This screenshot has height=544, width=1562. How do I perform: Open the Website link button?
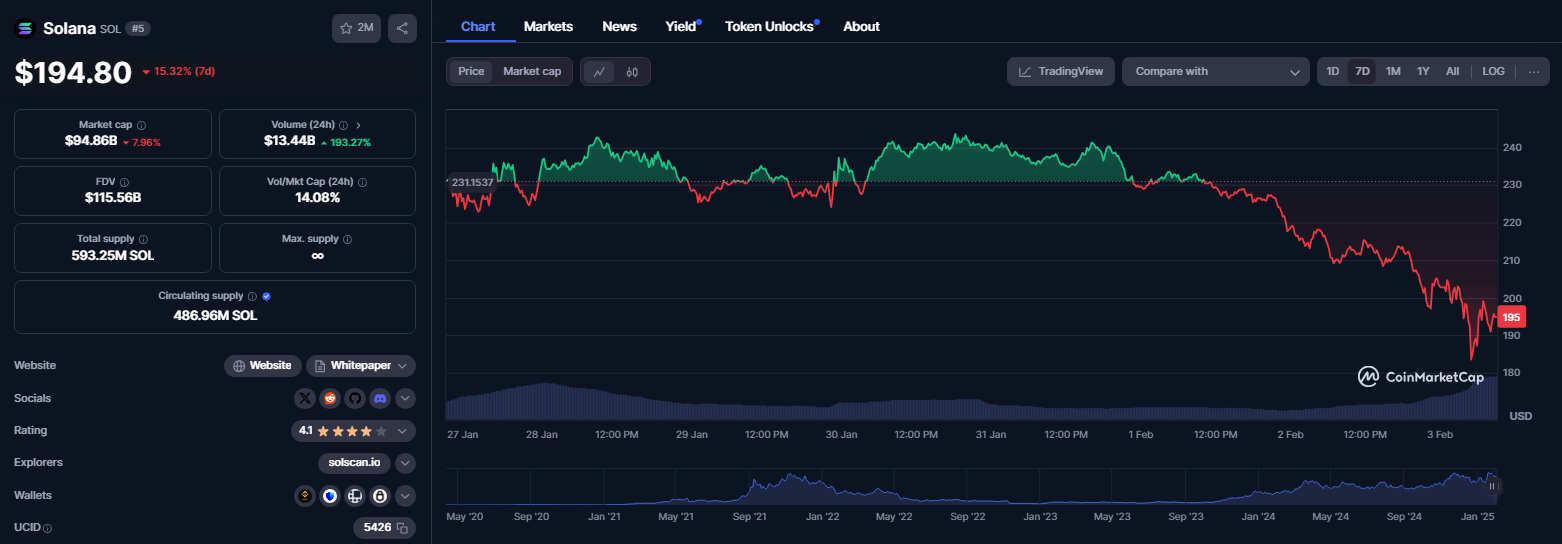pyautogui.click(x=262, y=365)
